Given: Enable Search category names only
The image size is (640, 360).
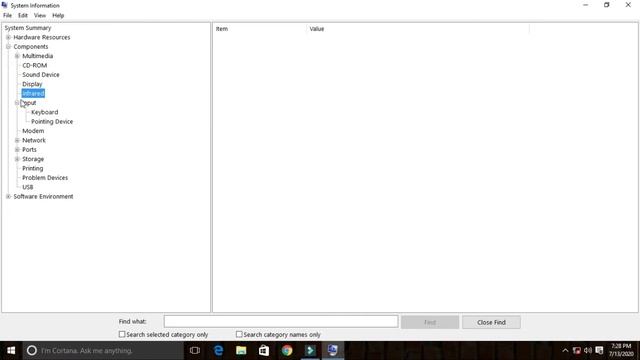Looking at the screenshot, I should point(239,334).
